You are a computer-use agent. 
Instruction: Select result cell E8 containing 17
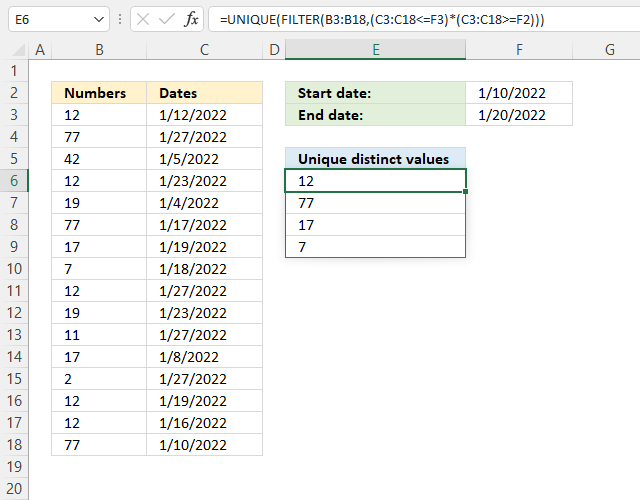pos(376,225)
